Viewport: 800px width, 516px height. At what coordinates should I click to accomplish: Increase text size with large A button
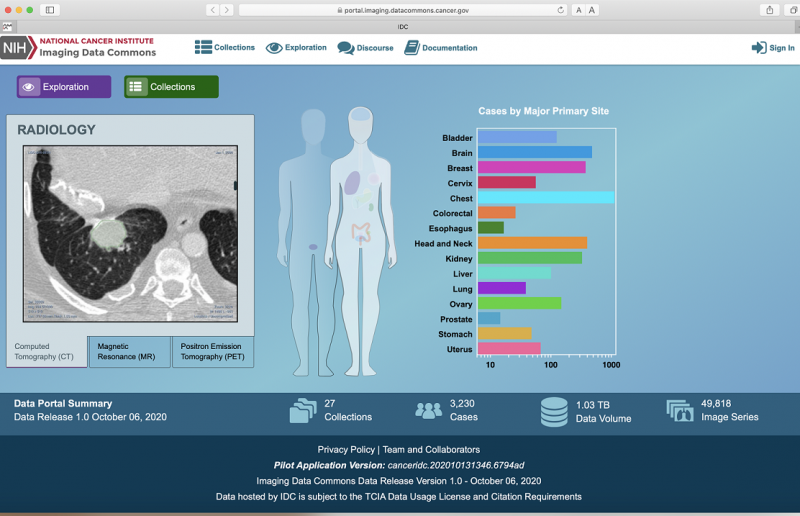coord(592,10)
